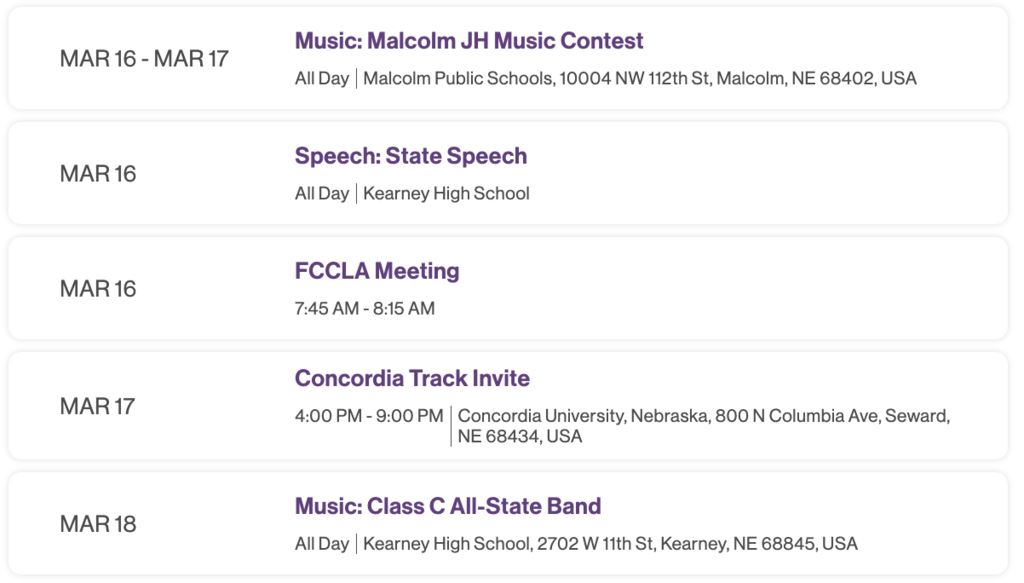Click the 4:00 PM - 9:00 PM track time
1024x583 pixels.
tap(369, 416)
